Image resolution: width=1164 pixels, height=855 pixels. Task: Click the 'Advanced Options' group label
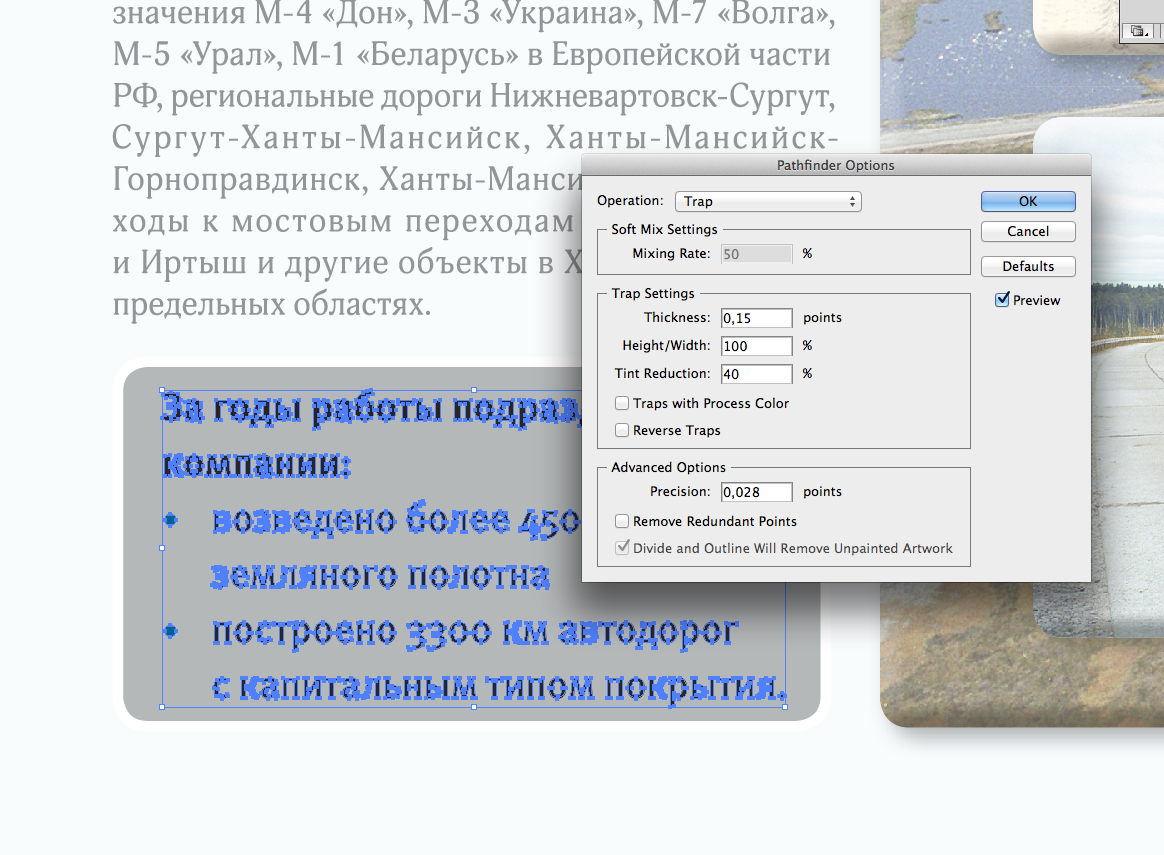tap(668, 468)
